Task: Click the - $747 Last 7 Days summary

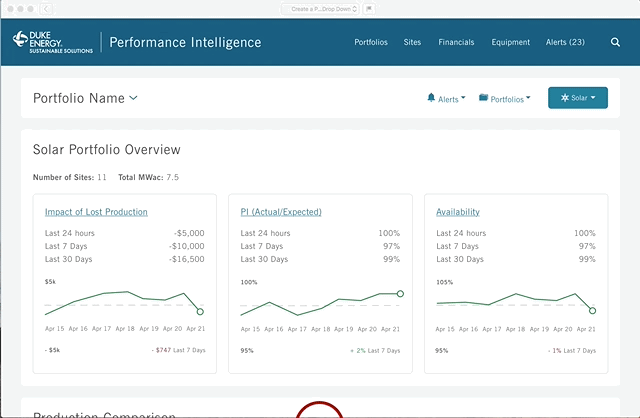Action: 178,350
